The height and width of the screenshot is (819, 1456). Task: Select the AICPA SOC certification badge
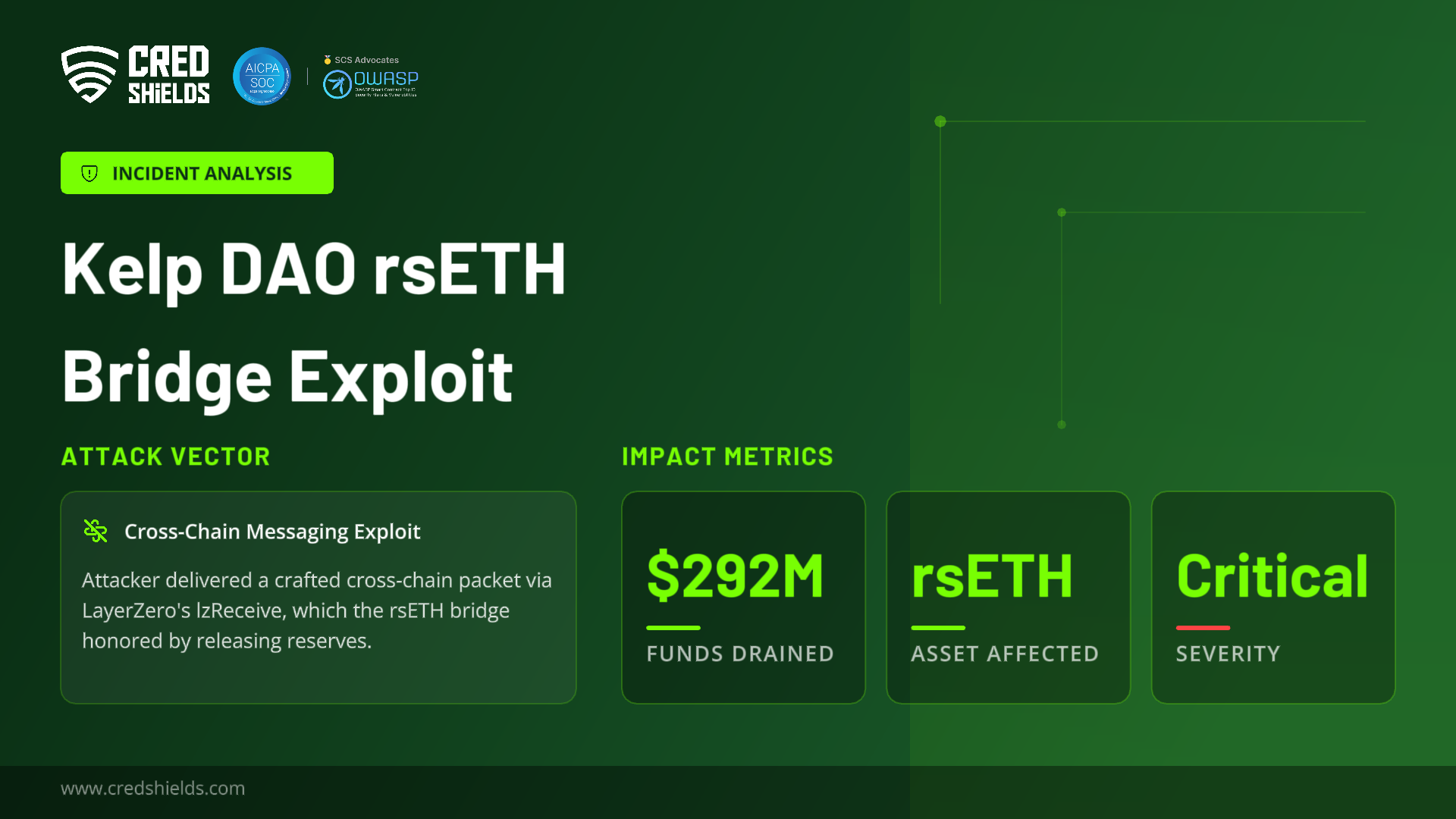tap(261, 76)
